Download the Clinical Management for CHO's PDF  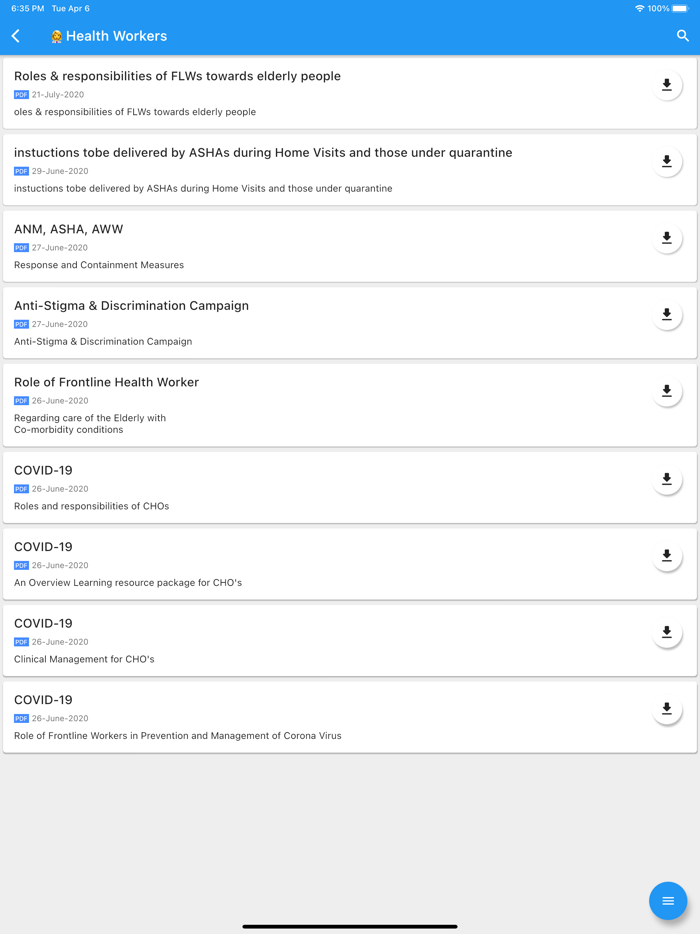click(667, 633)
